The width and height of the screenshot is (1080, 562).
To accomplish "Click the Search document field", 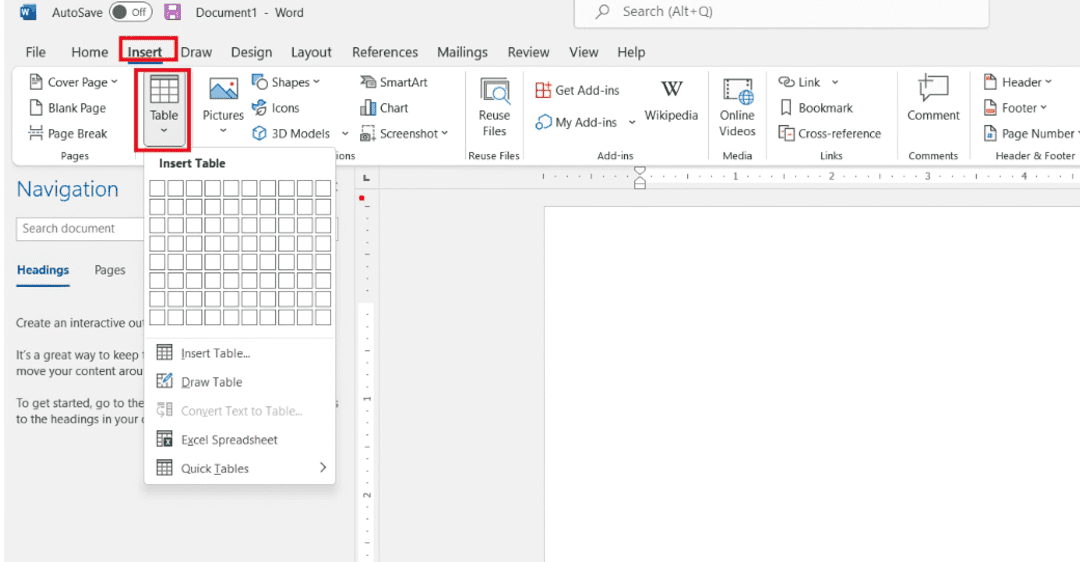I will point(80,229).
